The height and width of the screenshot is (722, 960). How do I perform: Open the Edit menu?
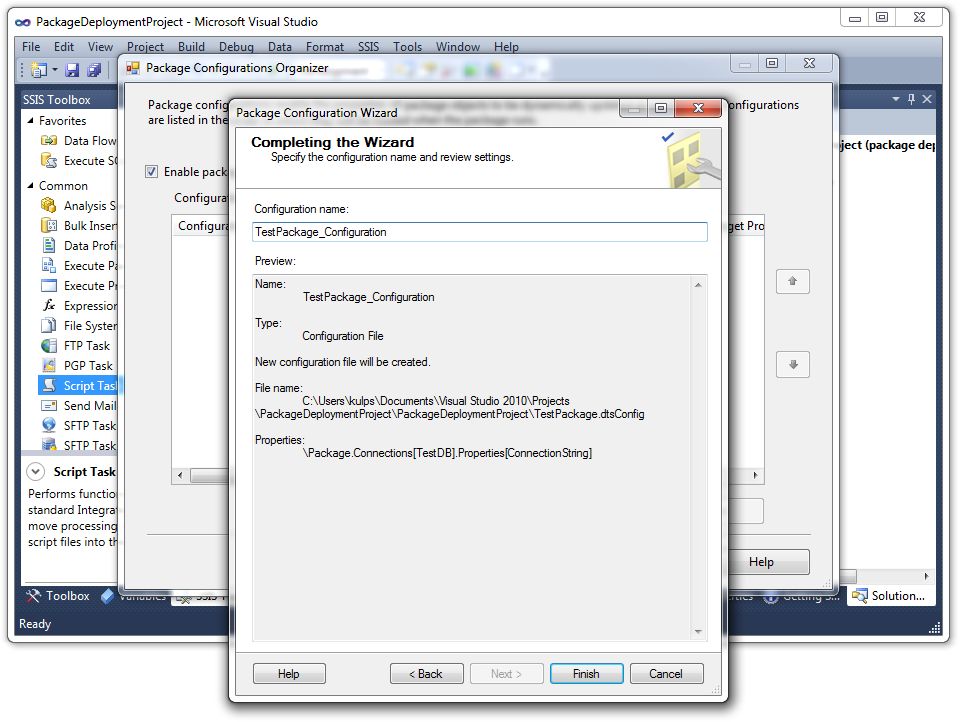click(64, 47)
